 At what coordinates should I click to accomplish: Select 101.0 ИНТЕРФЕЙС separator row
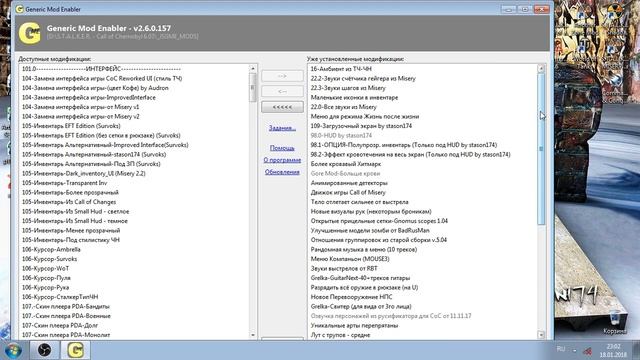[x=101, y=69]
